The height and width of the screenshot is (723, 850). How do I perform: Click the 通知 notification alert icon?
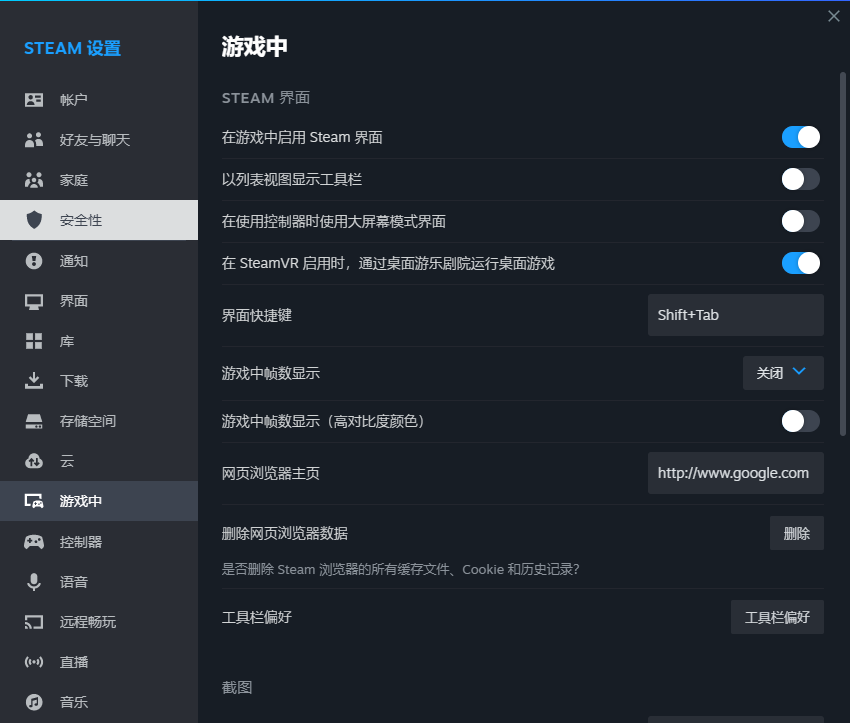coord(34,261)
